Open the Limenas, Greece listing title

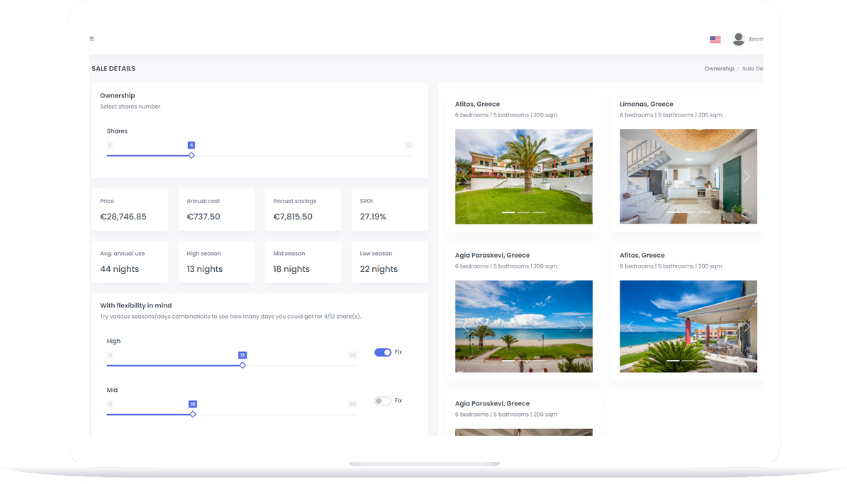pyautogui.click(x=646, y=104)
